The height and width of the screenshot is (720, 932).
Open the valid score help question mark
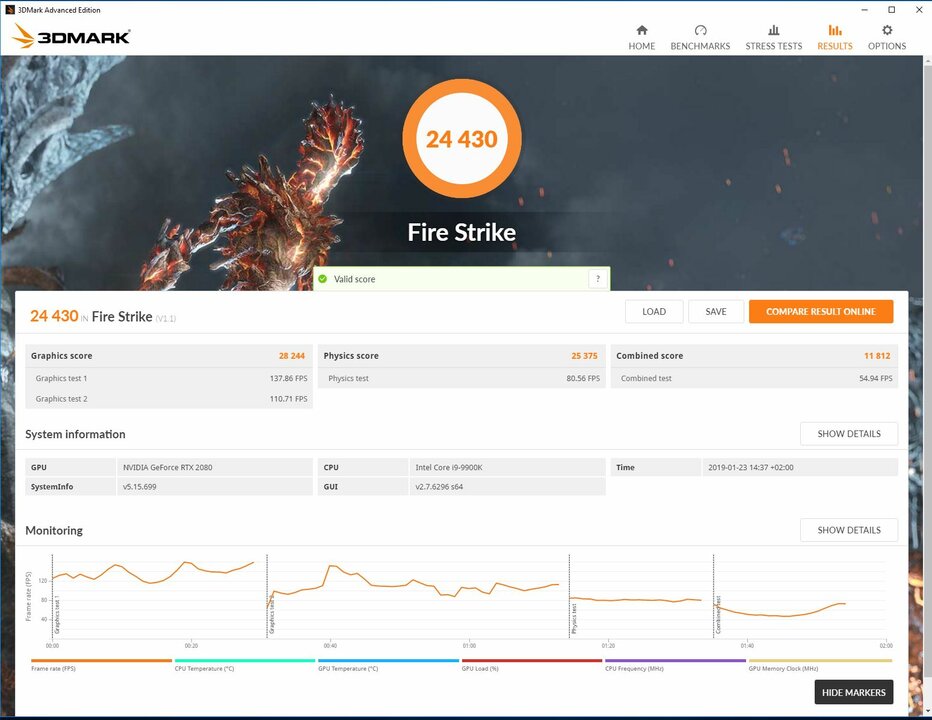click(x=598, y=278)
